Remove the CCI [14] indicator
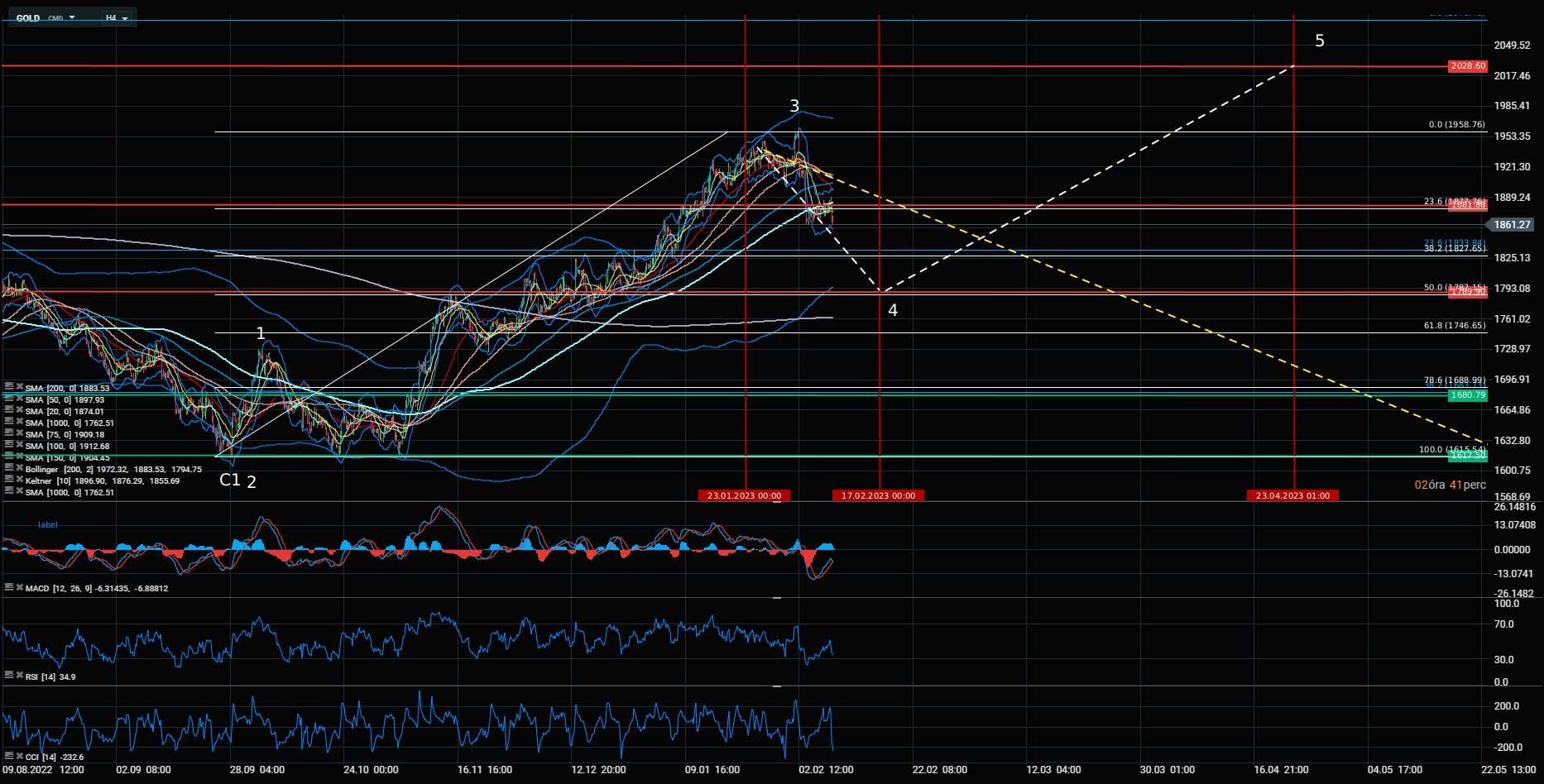The image size is (1544, 784). pos(19,756)
